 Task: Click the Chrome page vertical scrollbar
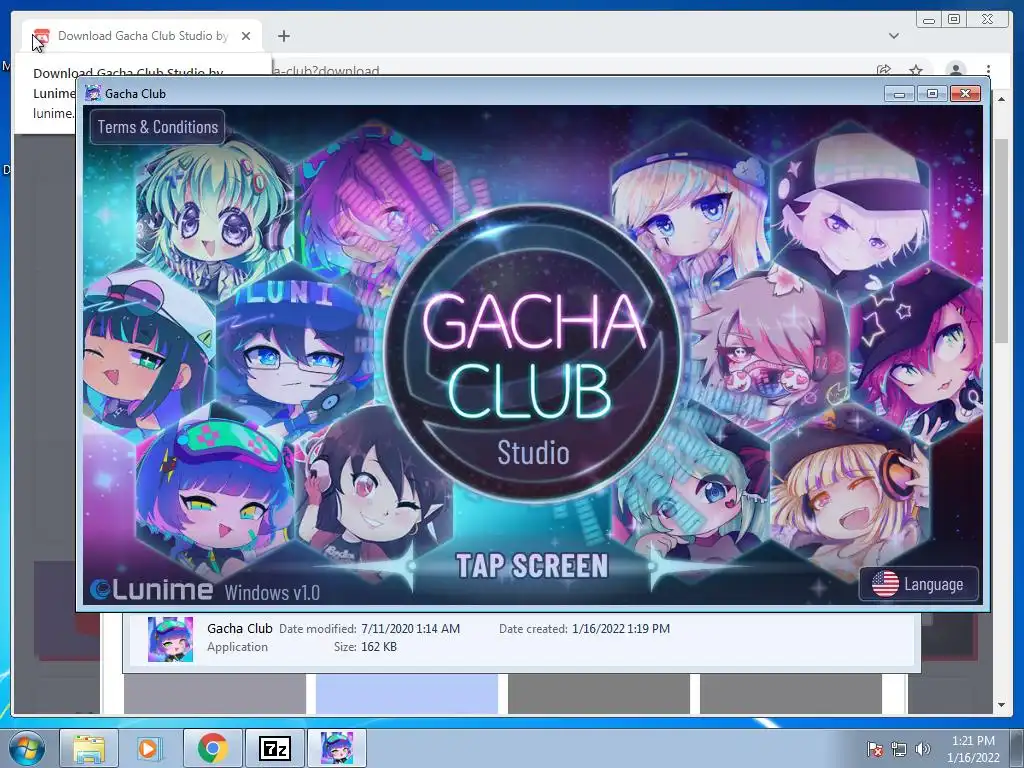[1000, 240]
